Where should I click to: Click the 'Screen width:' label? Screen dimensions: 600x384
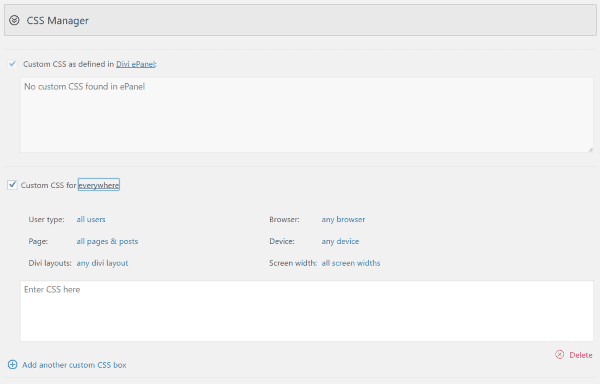pos(293,263)
